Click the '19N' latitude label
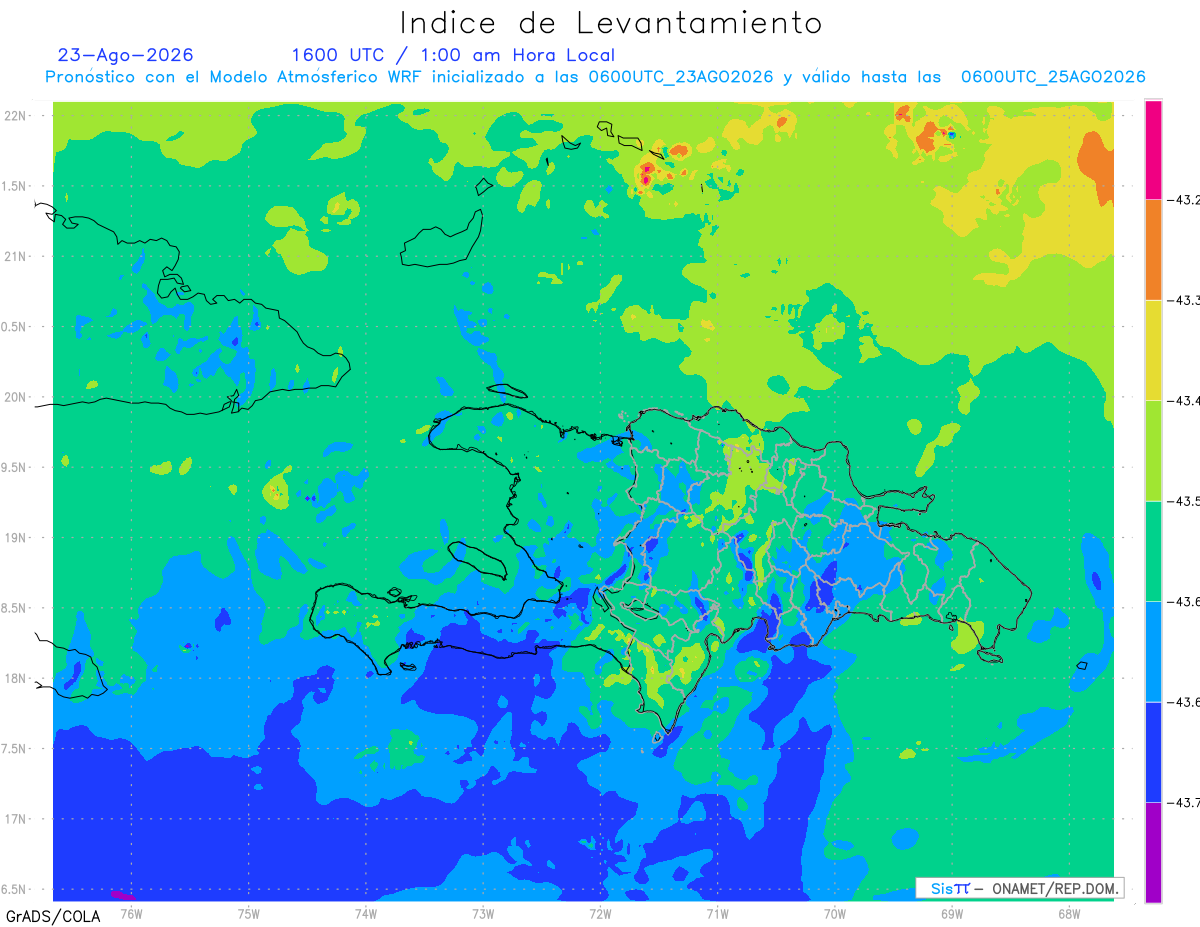The height and width of the screenshot is (927, 1200). tap(17, 537)
